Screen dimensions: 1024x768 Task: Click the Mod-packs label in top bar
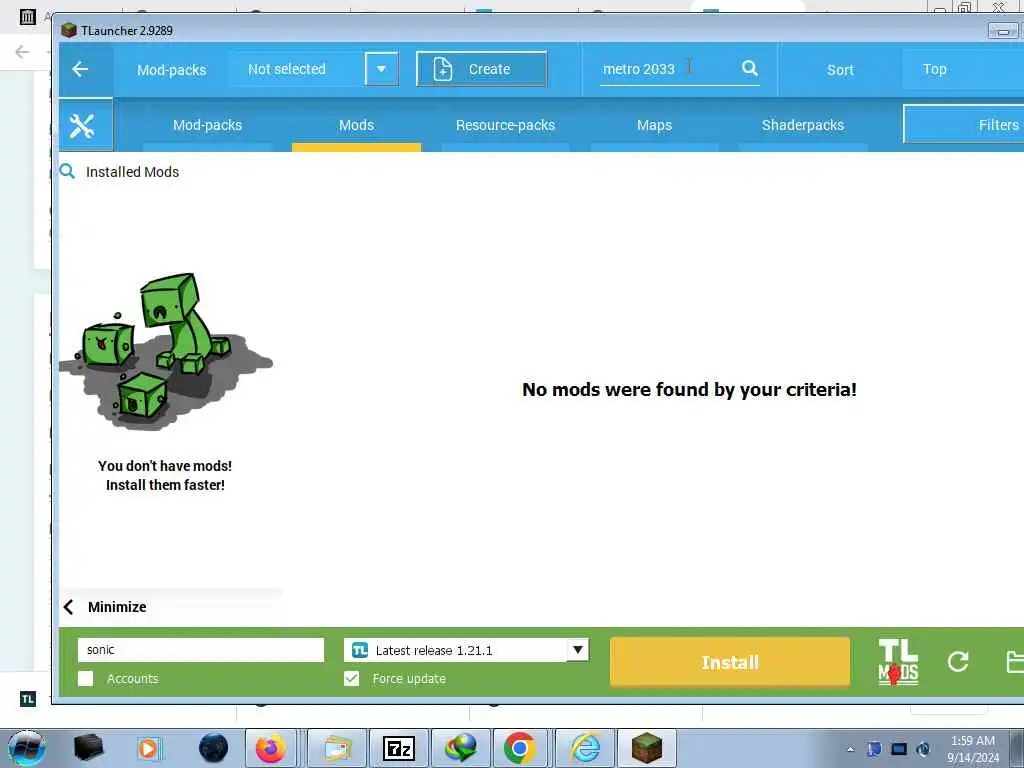[171, 70]
